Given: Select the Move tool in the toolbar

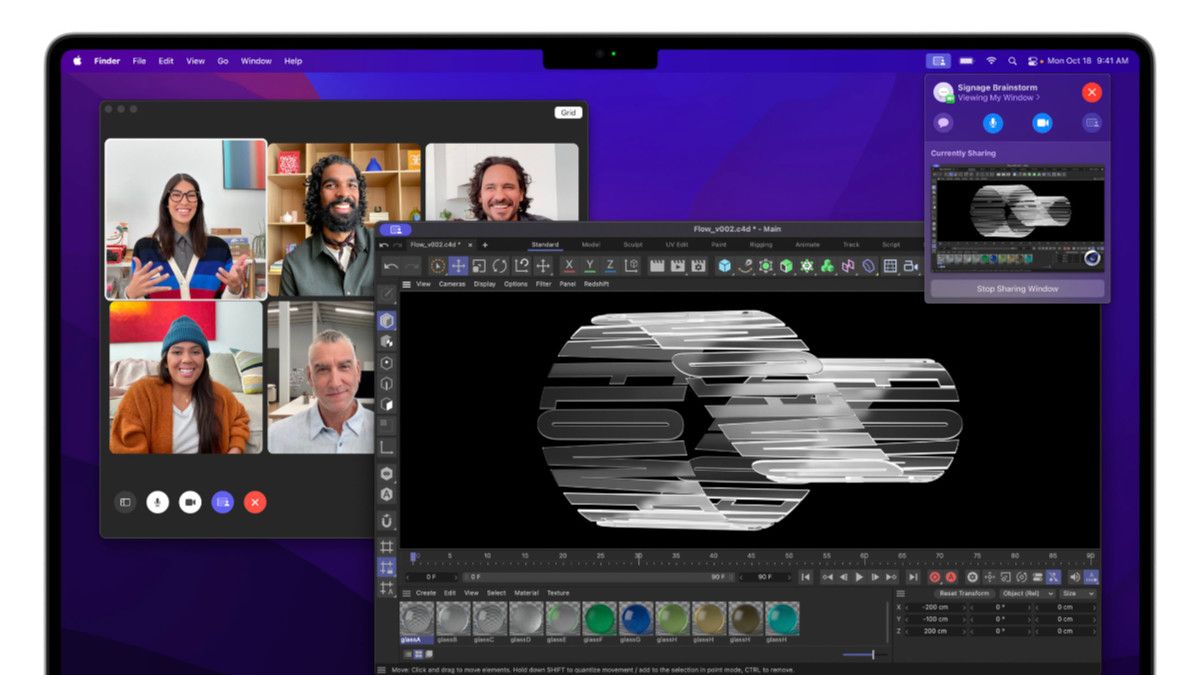Looking at the screenshot, I should [458, 266].
